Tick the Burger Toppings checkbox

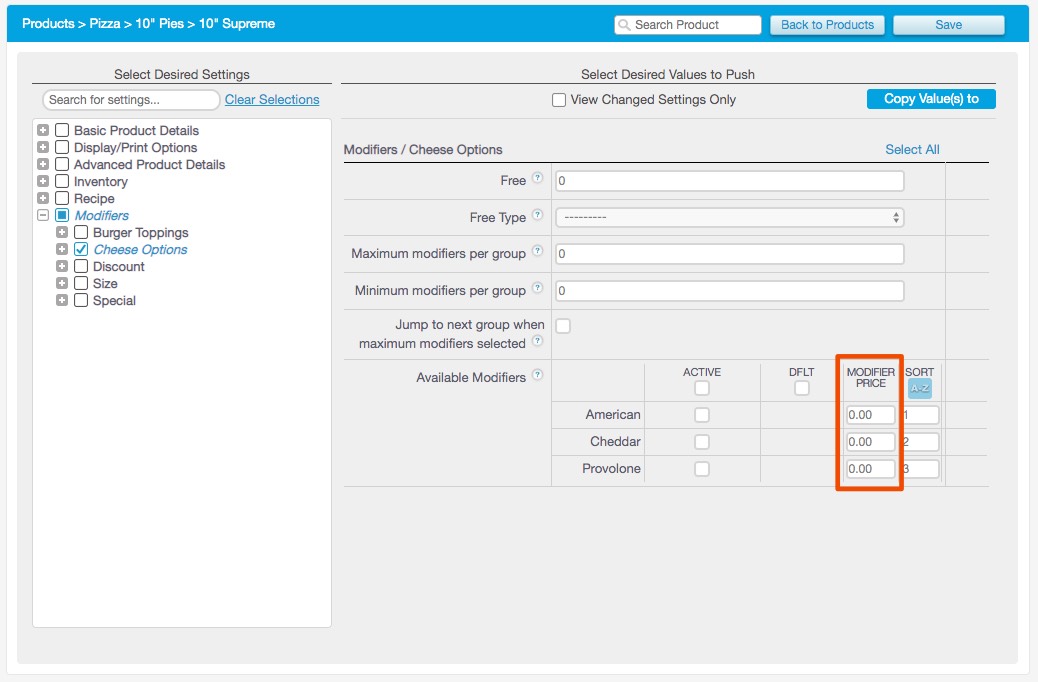81,233
